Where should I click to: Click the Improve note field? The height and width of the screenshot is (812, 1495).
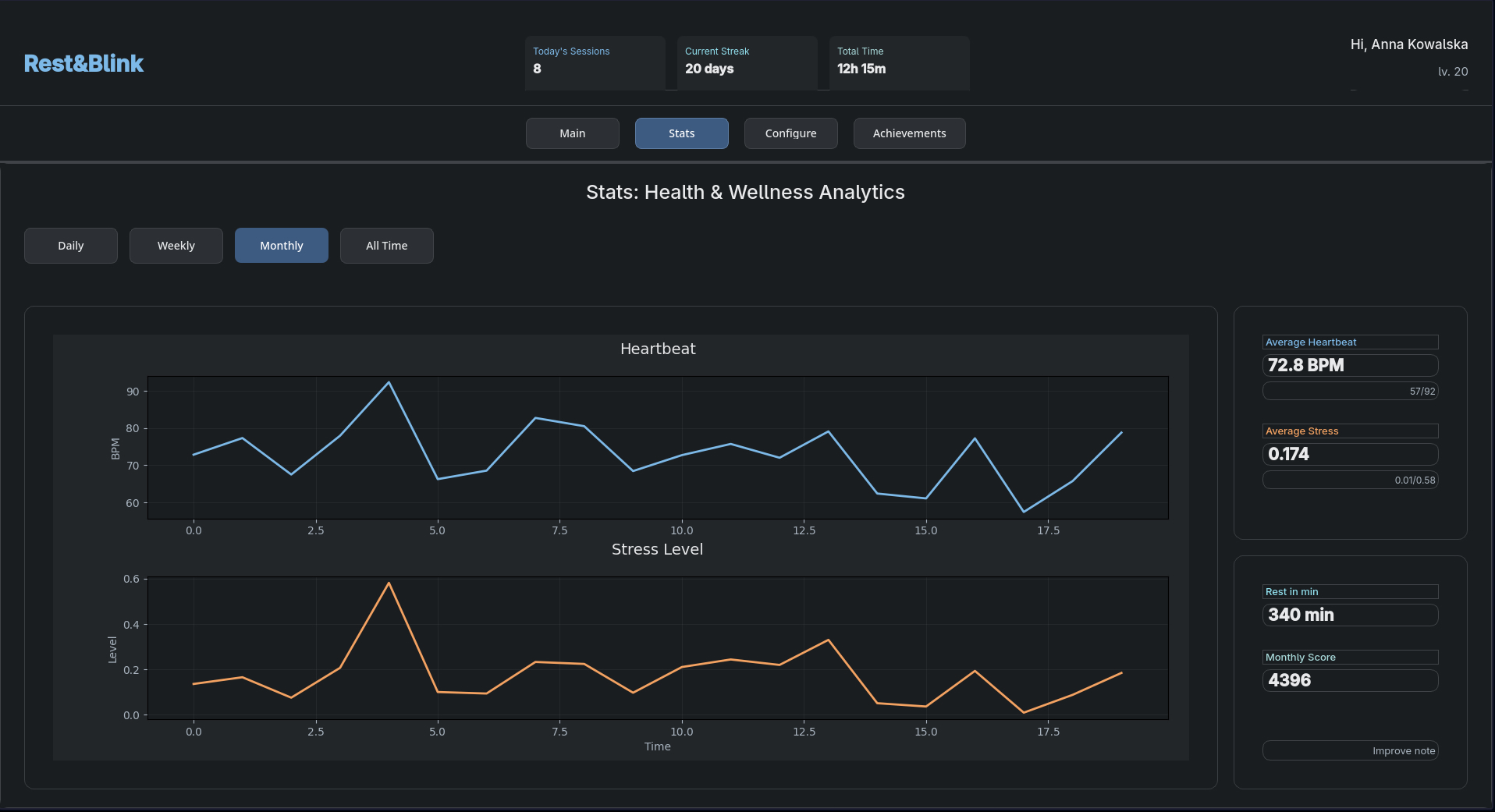[1350, 750]
